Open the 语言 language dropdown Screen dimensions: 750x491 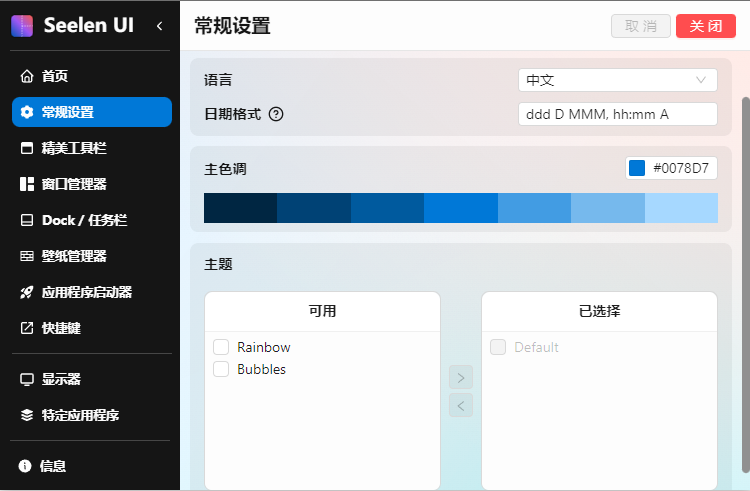click(x=617, y=80)
